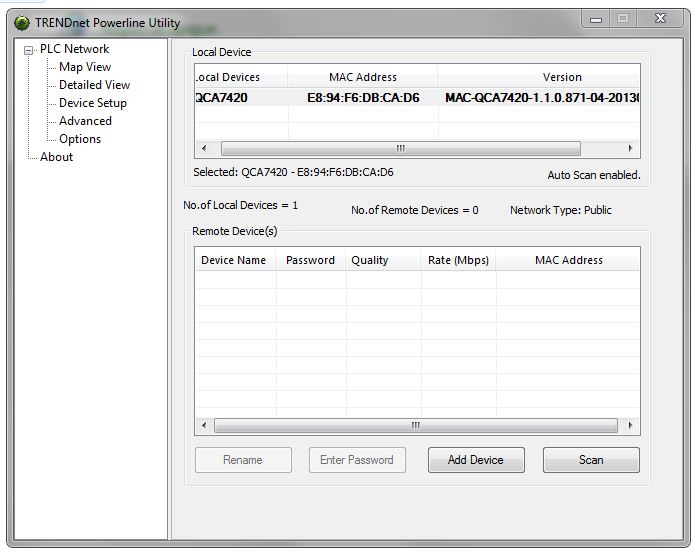Open the Advanced tree item
The height and width of the screenshot is (554, 694).
pos(85,121)
